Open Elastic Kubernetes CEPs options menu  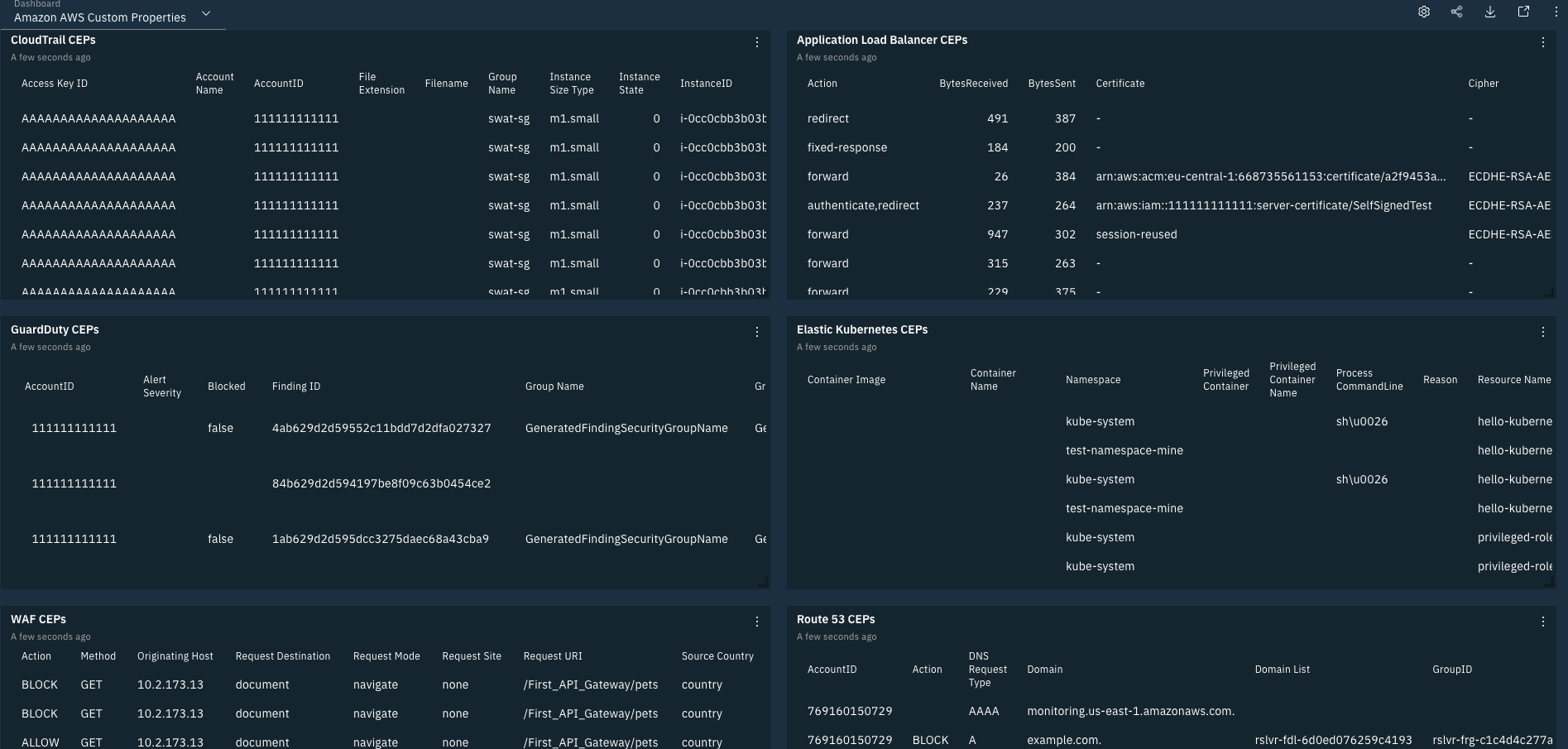coord(1542,332)
